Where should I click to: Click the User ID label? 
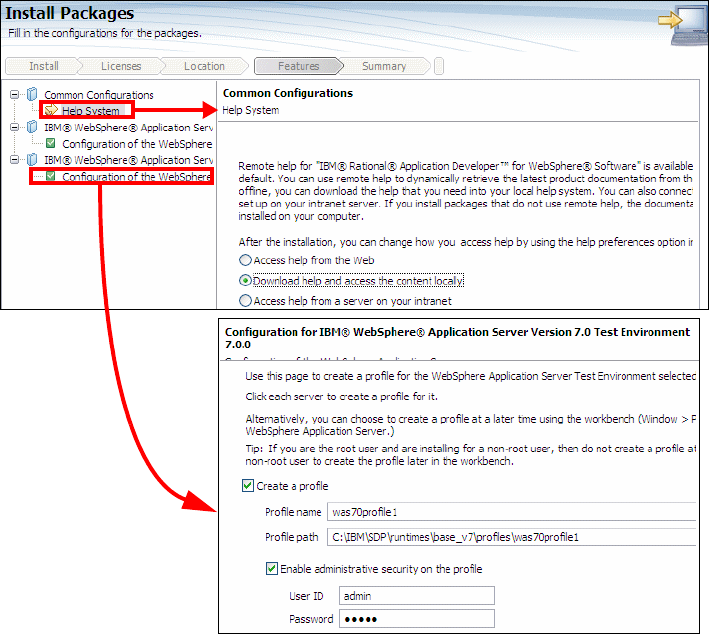pyautogui.click(x=306, y=596)
